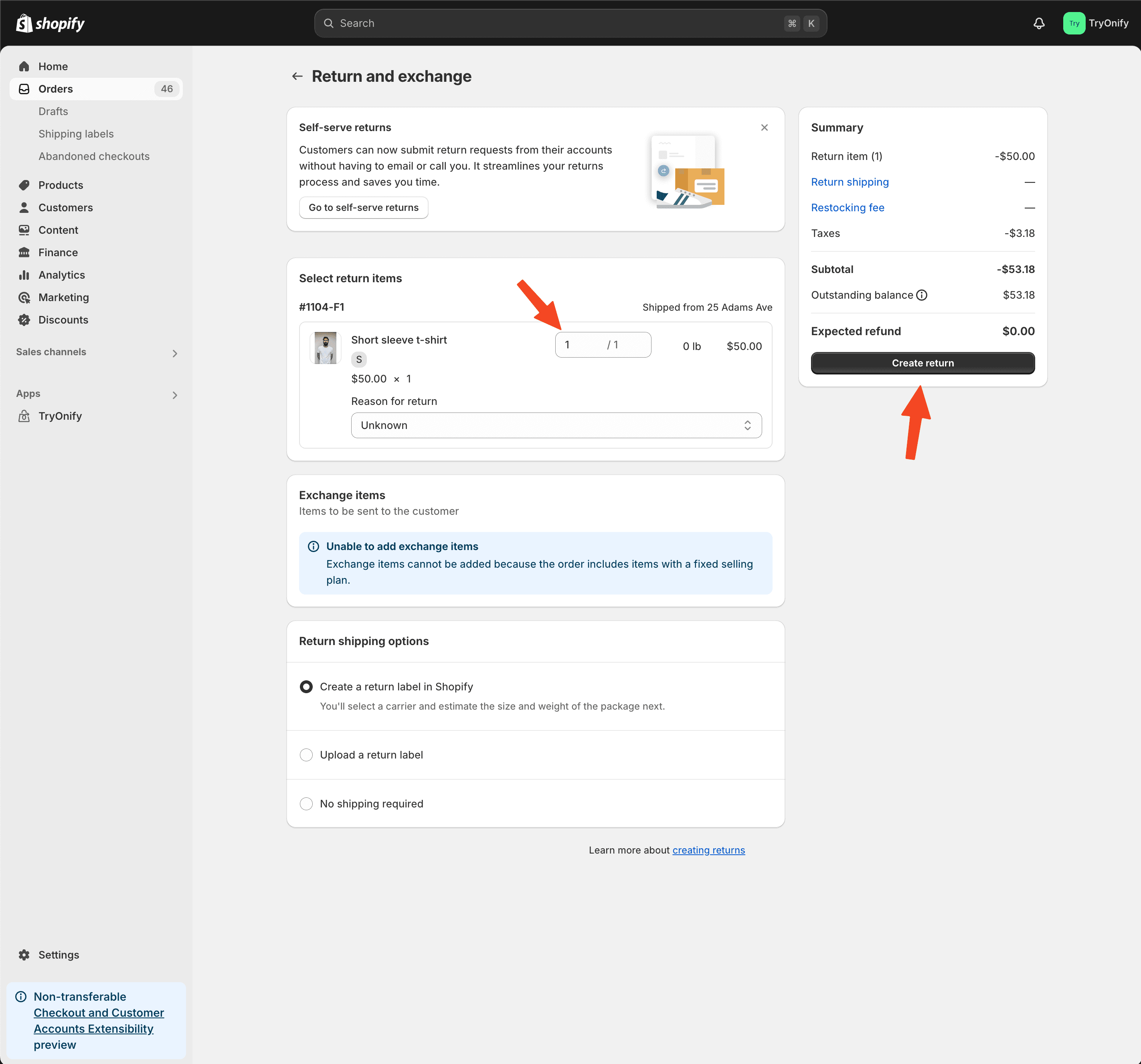Expand the Apps section chevron
The width and height of the screenshot is (1141, 1064).
tap(175, 395)
